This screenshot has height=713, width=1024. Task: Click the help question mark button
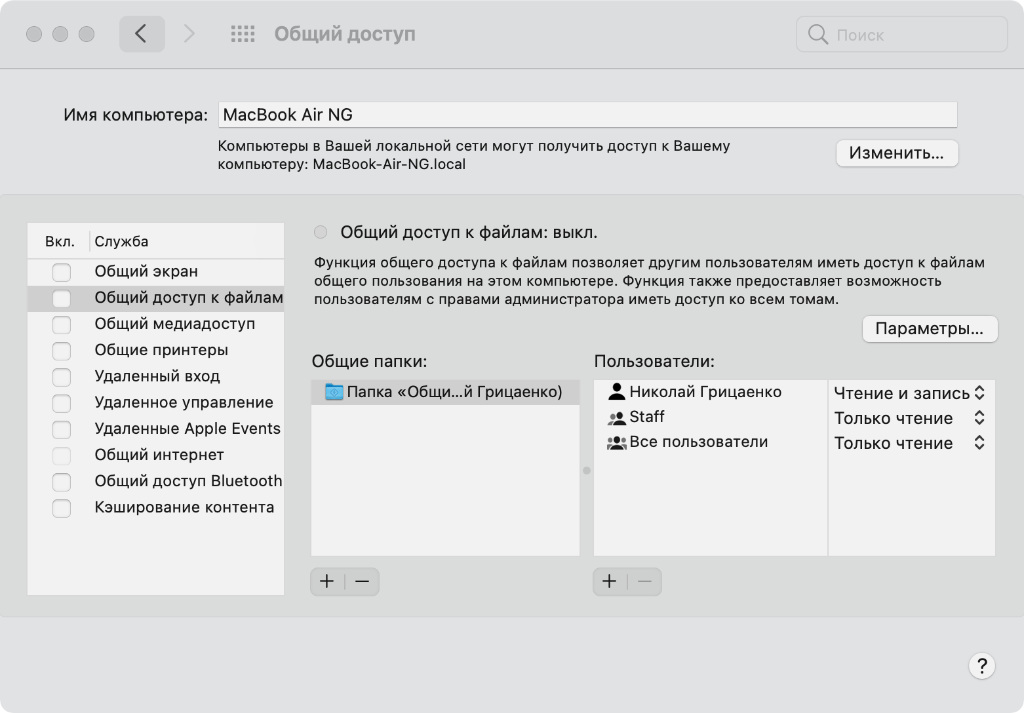click(x=981, y=666)
